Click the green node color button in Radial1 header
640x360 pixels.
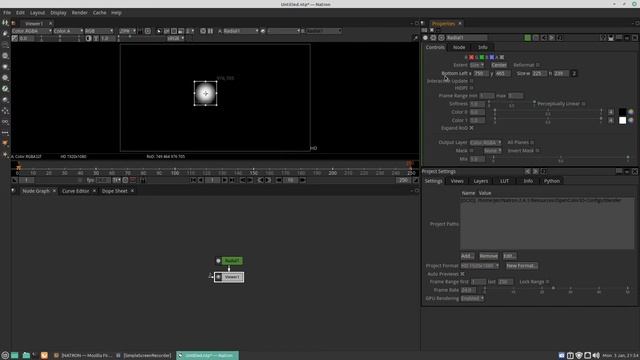[x=528, y=38]
